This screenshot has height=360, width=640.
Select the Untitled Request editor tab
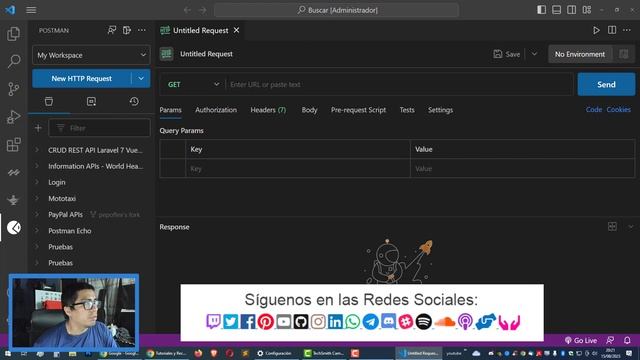200,30
